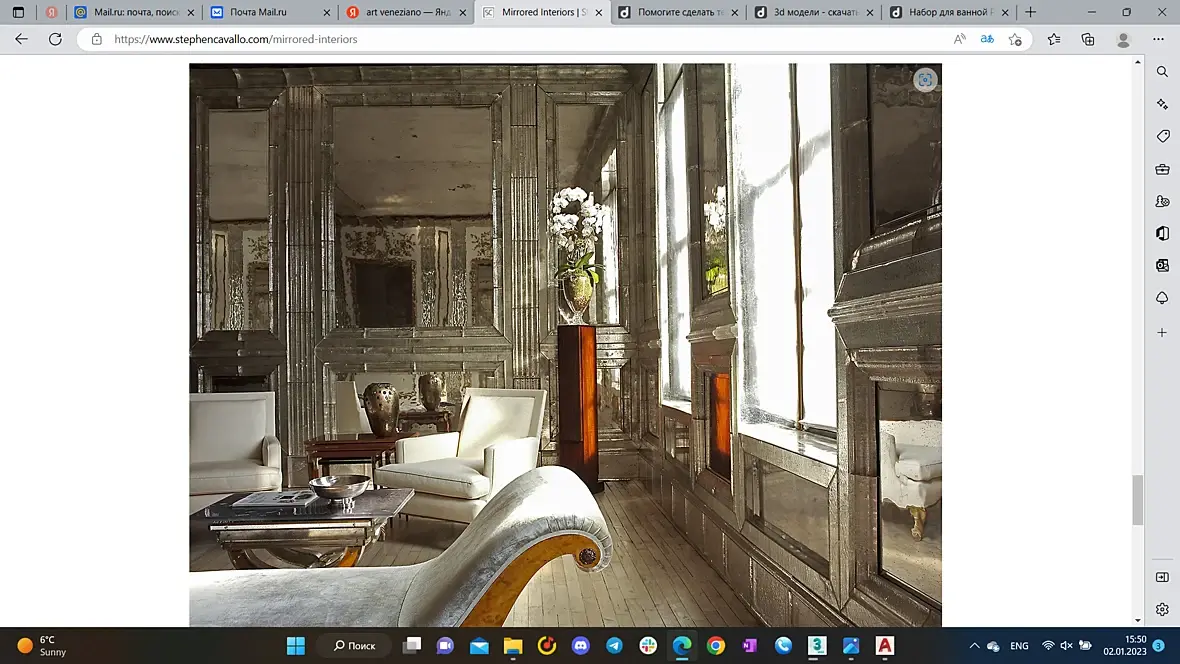This screenshot has width=1180, height=664.
Task: Open AutoCAD from the taskbar
Action: click(x=884, y=645)
